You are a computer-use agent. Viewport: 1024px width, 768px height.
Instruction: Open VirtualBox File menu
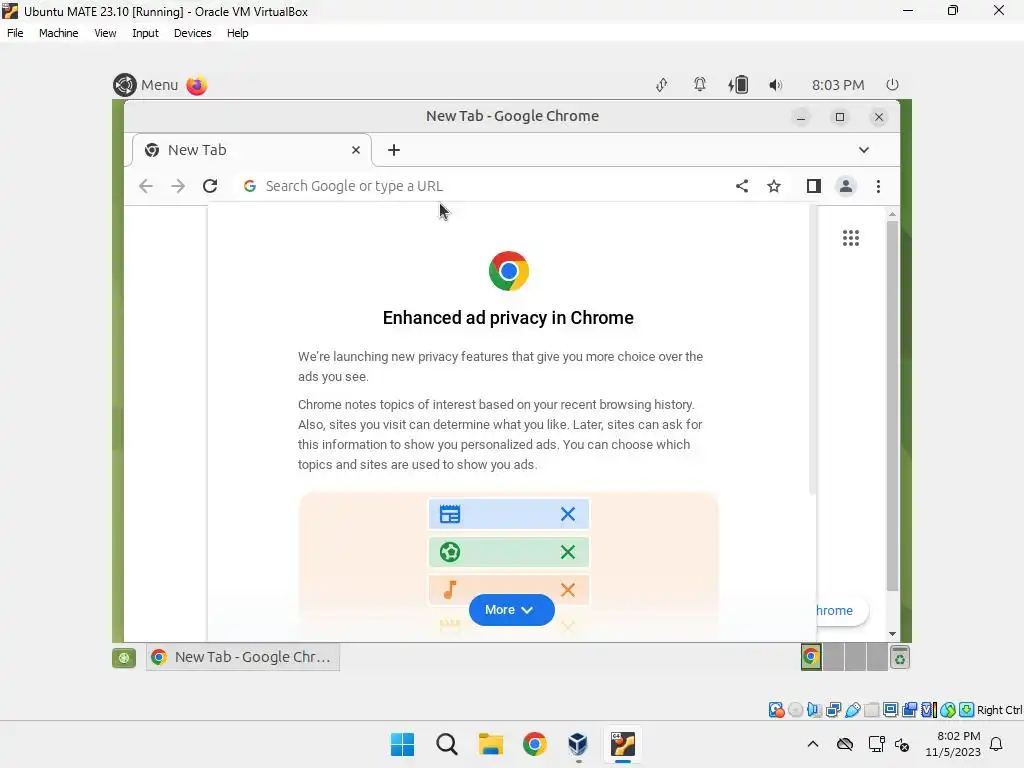click(15, 33)
